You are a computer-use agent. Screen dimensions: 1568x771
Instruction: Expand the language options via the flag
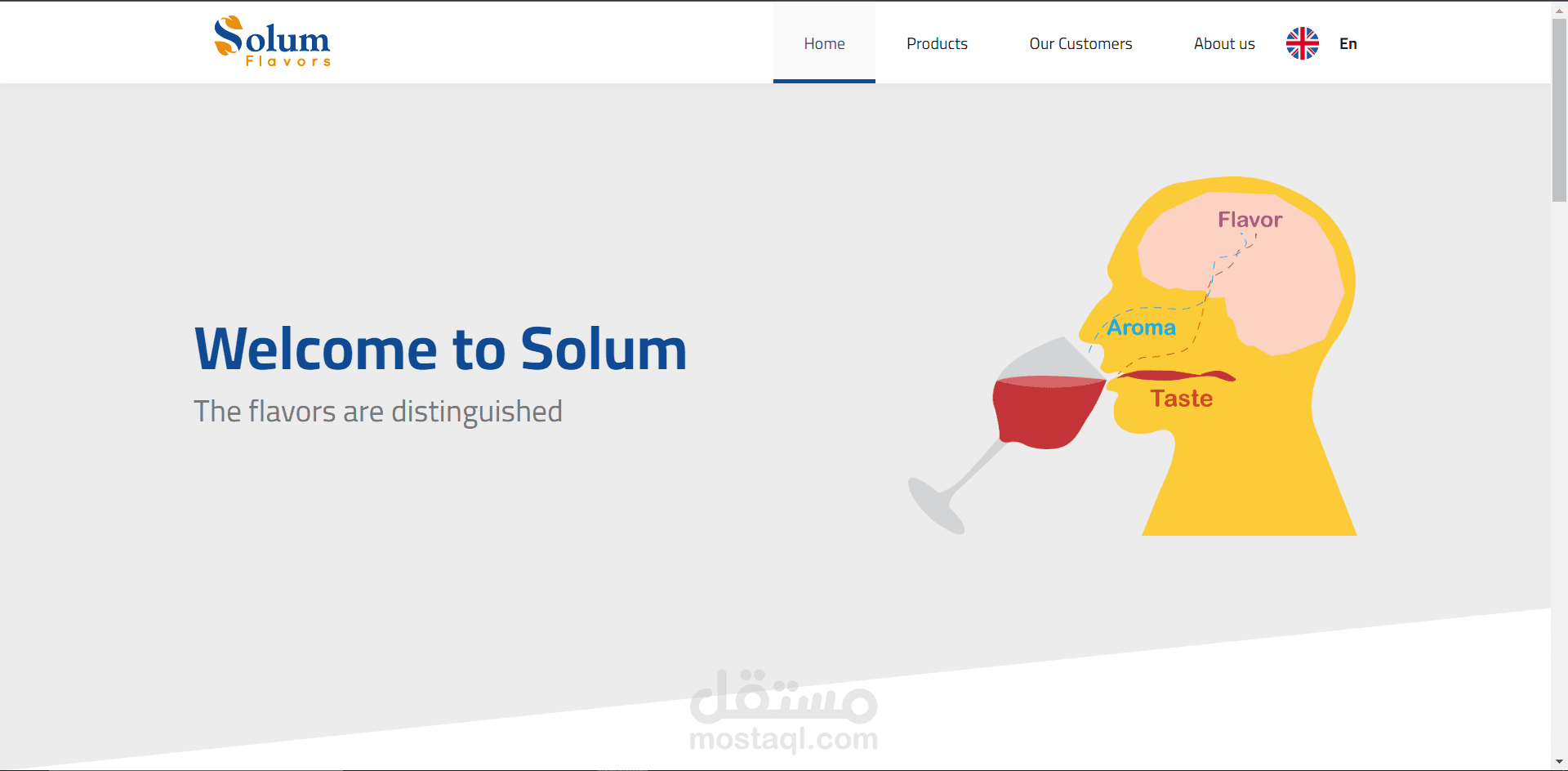point(1301,42)
